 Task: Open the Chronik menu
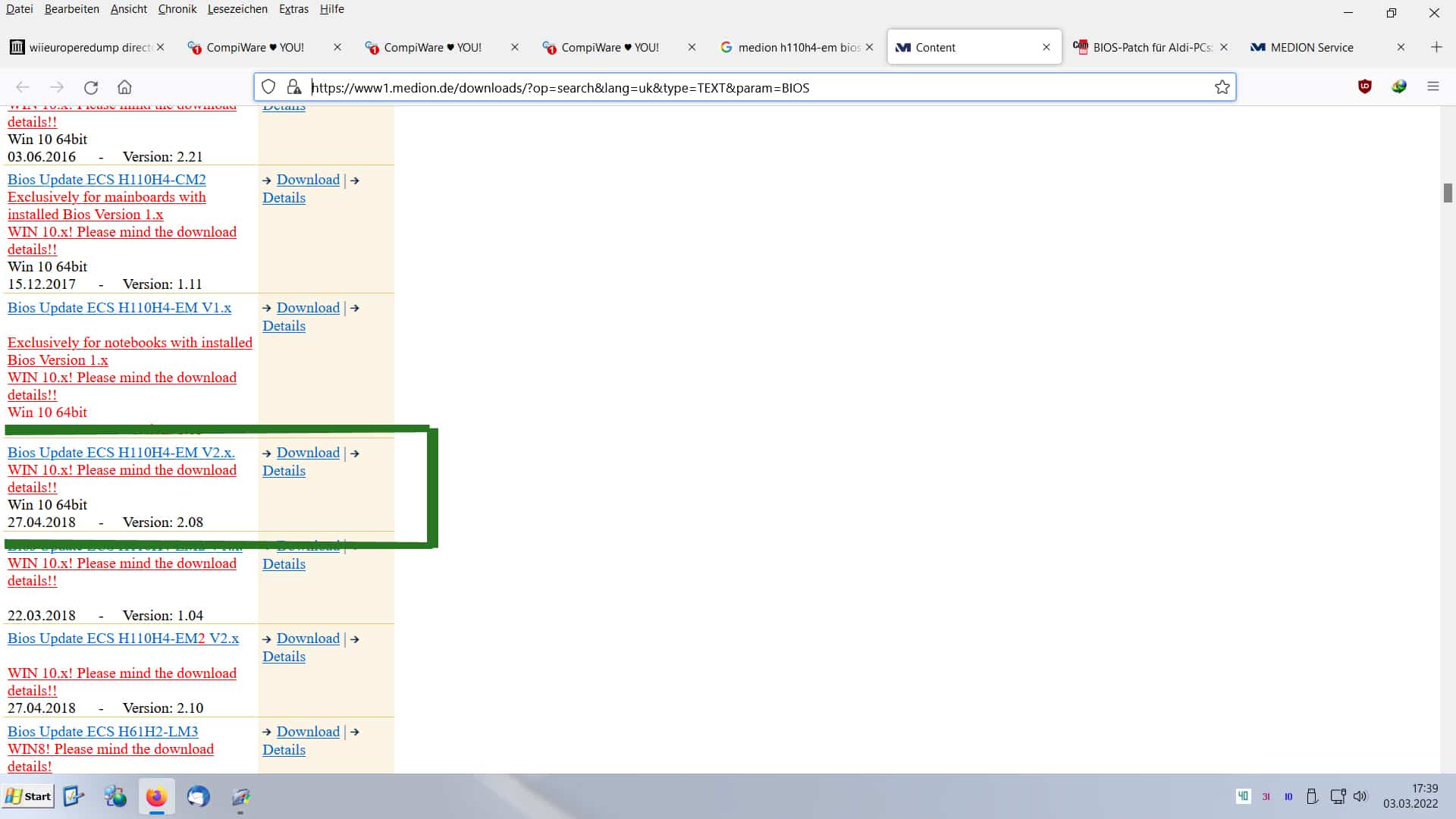[177, 9]
